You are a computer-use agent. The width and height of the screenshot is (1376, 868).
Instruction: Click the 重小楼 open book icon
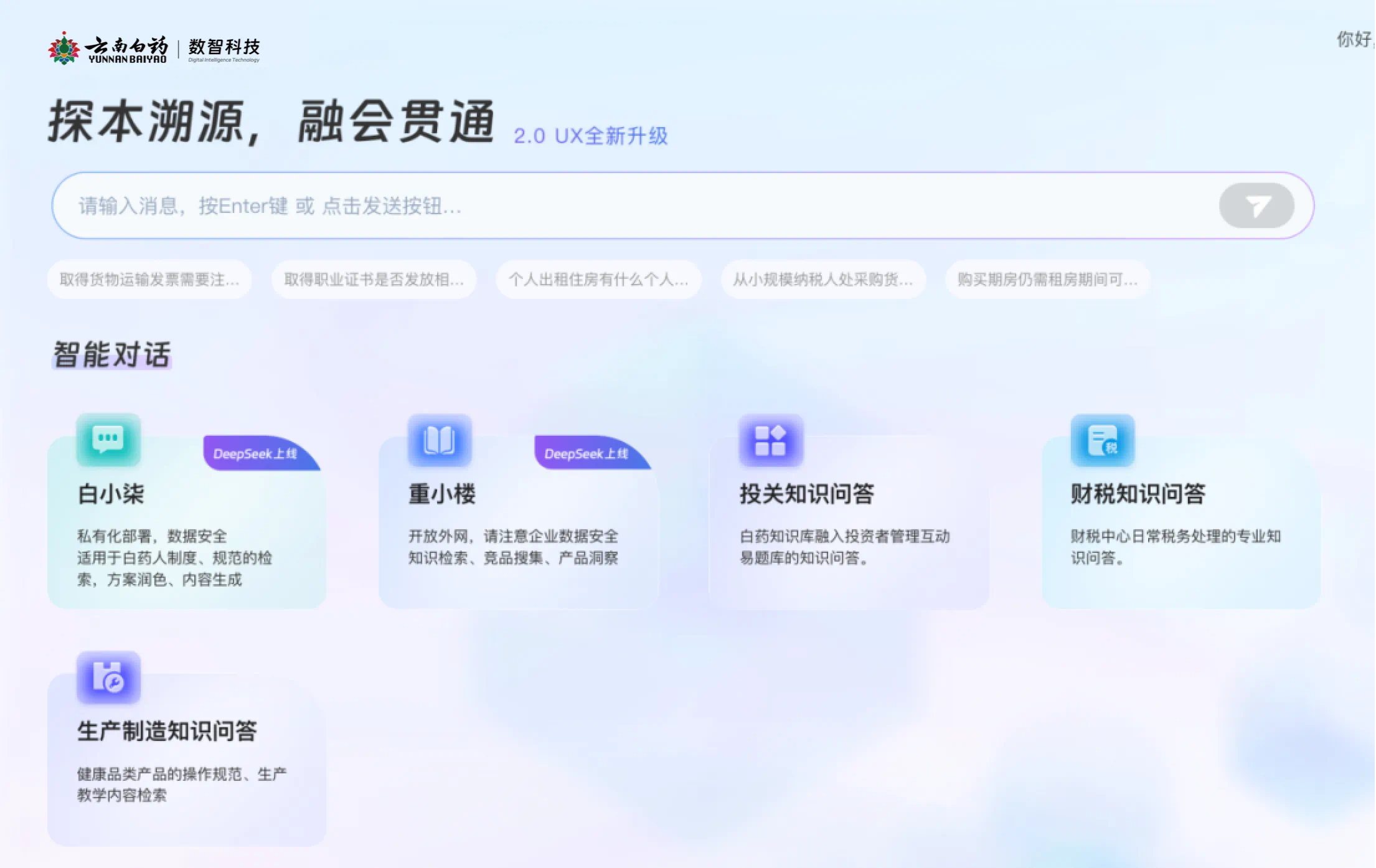coord(440,440)
